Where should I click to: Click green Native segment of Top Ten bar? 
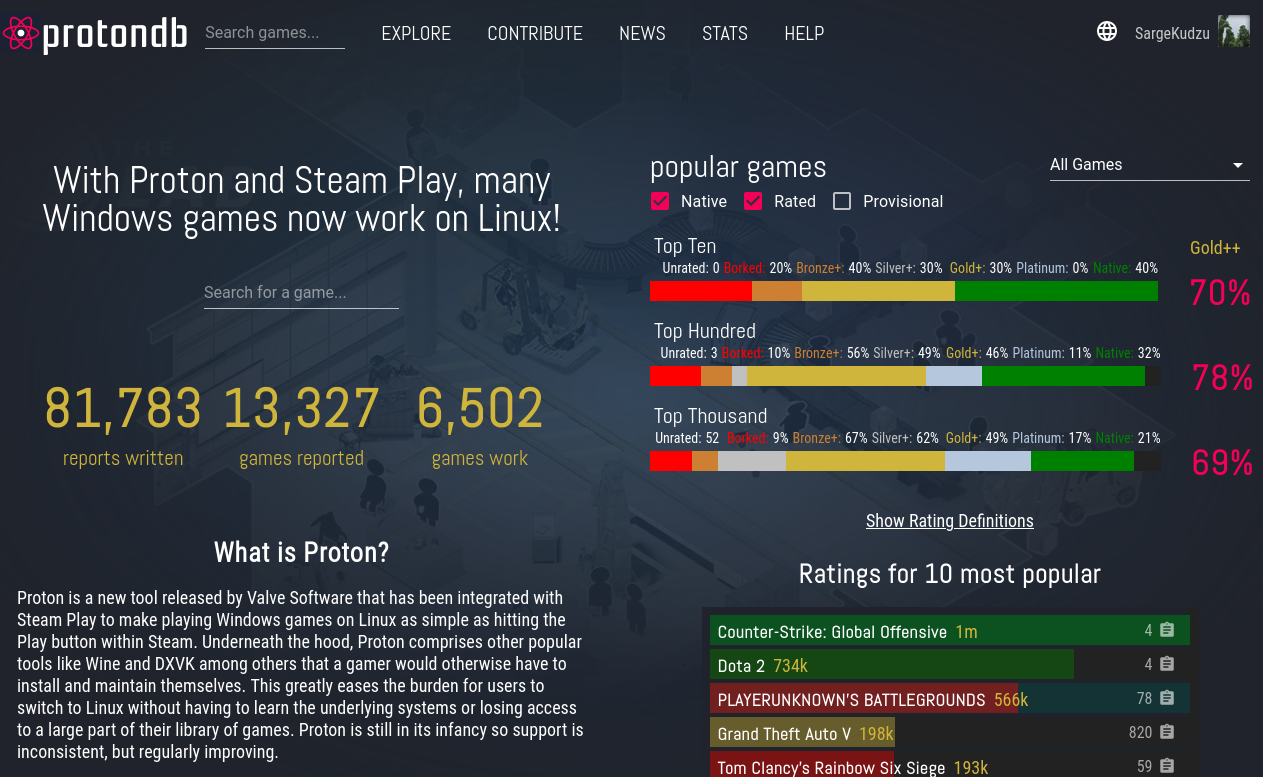pyautogui.click(x=1056, y=291)
